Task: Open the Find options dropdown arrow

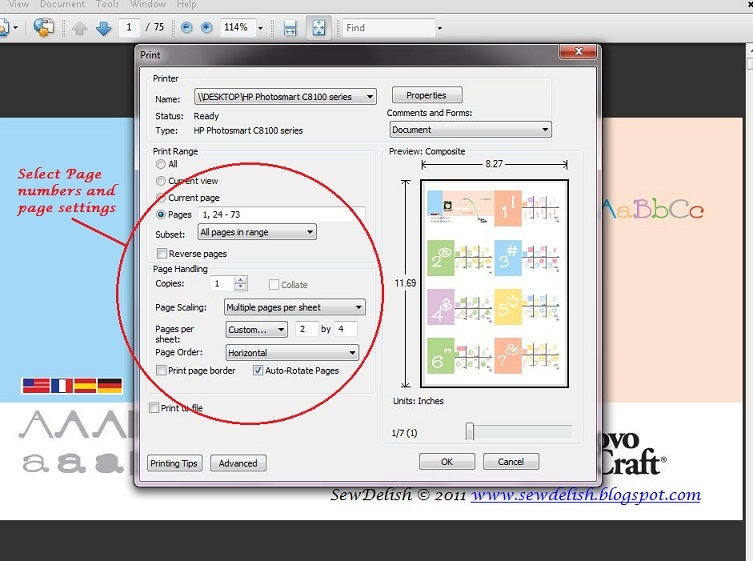Action: [x=439, y=28]
